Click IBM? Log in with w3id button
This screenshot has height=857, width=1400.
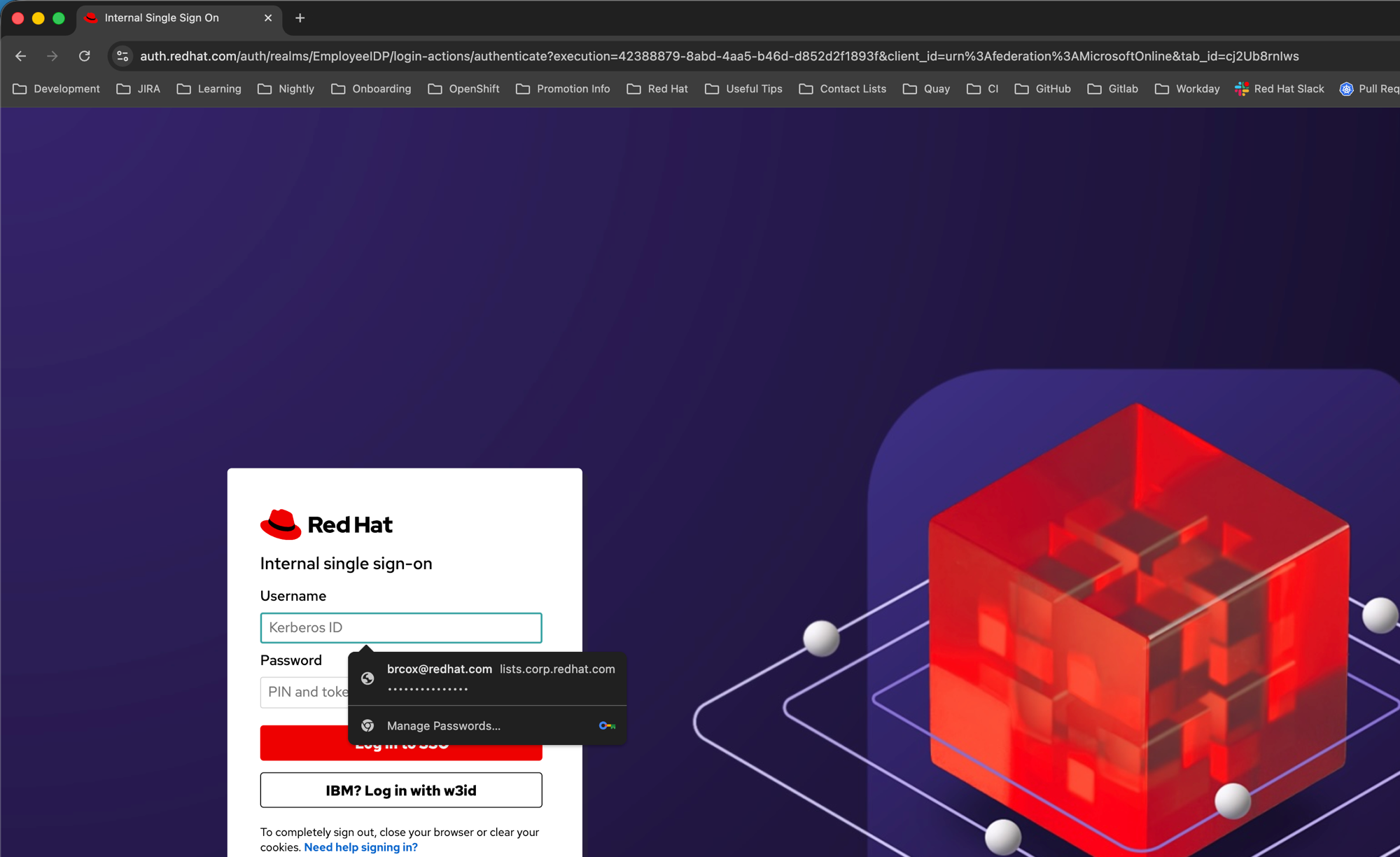coord(401,790)
